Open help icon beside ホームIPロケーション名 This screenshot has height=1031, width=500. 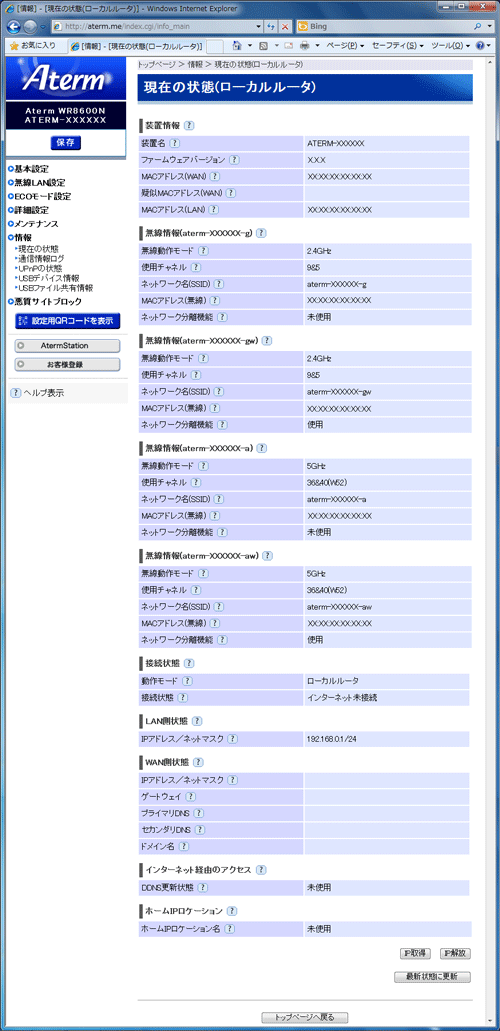click(229, 929)
